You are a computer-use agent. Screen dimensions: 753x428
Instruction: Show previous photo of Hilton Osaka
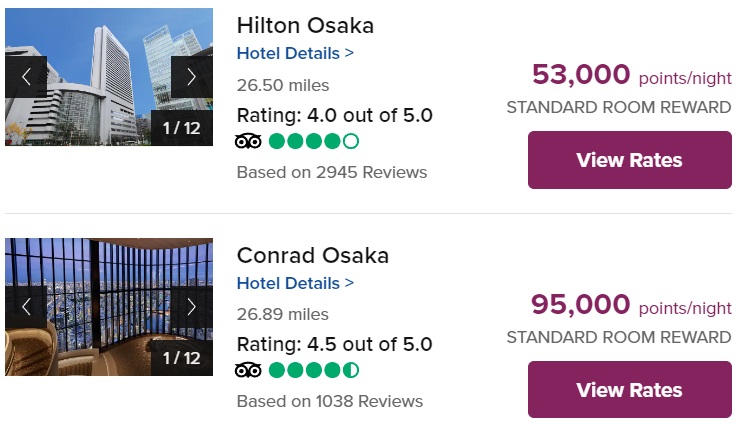[26, 76]
